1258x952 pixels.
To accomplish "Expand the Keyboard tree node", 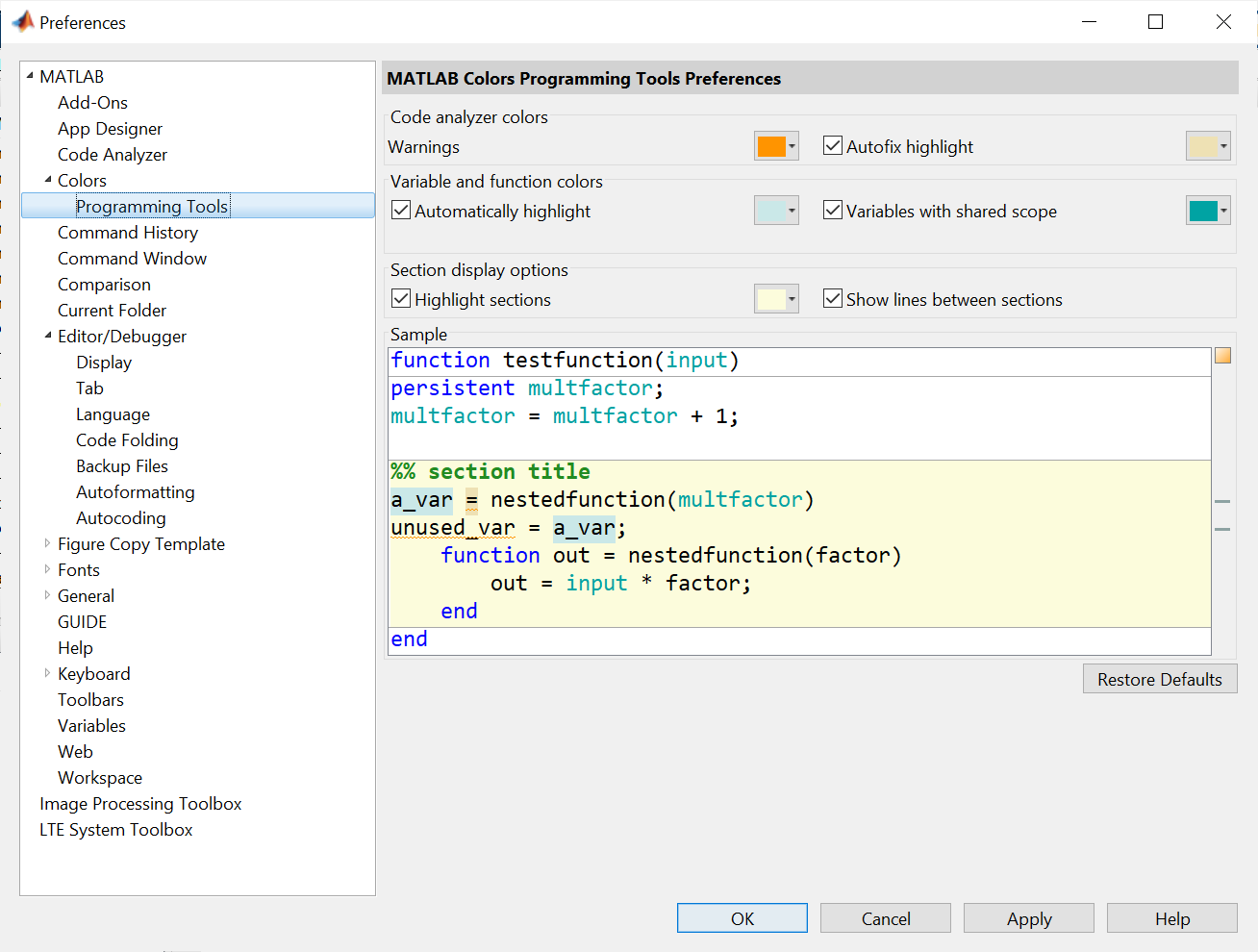I will tap(48, 673).
